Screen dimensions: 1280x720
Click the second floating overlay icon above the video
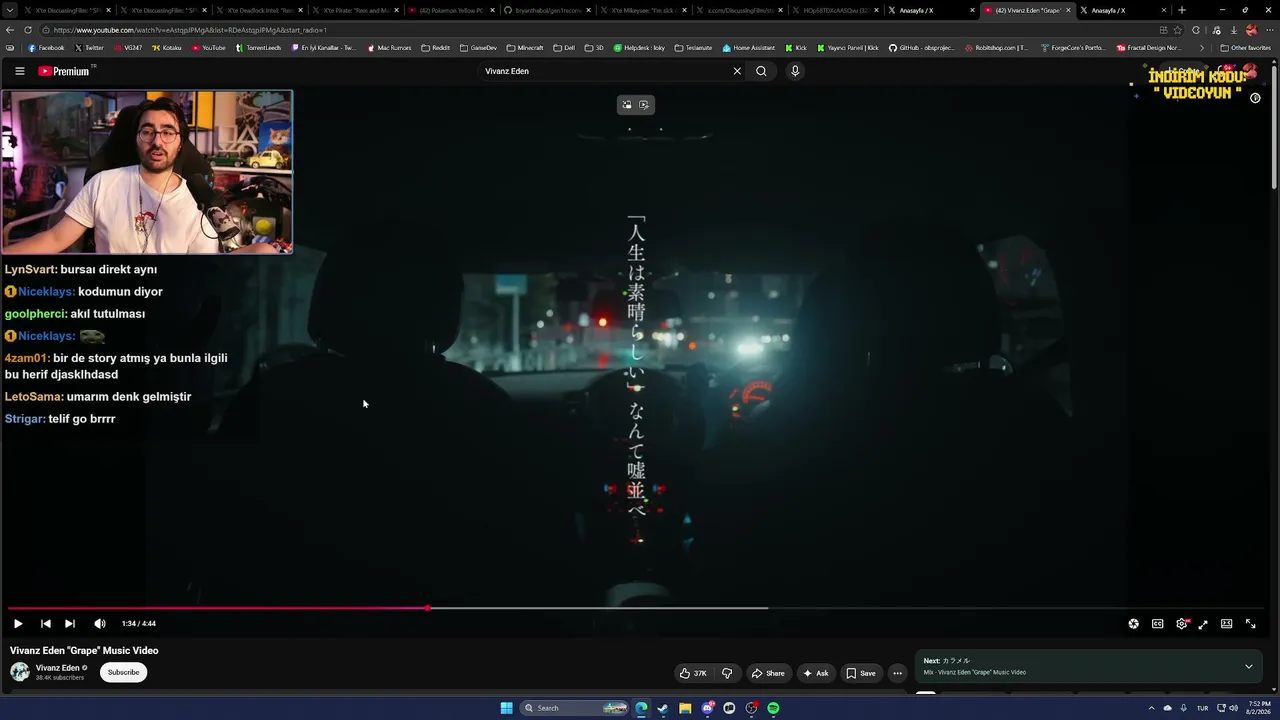[x=644, y=105]
